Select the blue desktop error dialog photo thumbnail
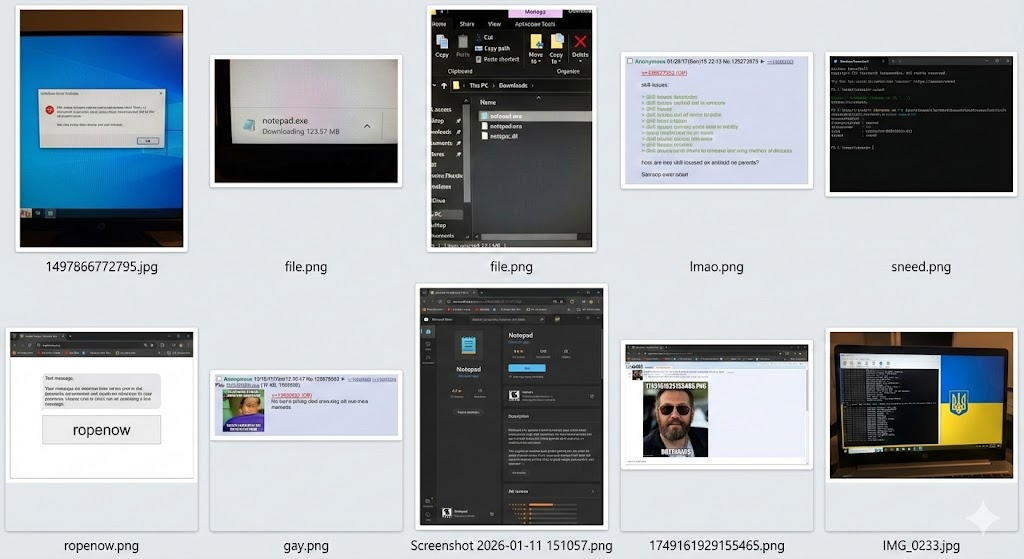The height and width of the screenshot is (559, 1024). click(101, 129)
